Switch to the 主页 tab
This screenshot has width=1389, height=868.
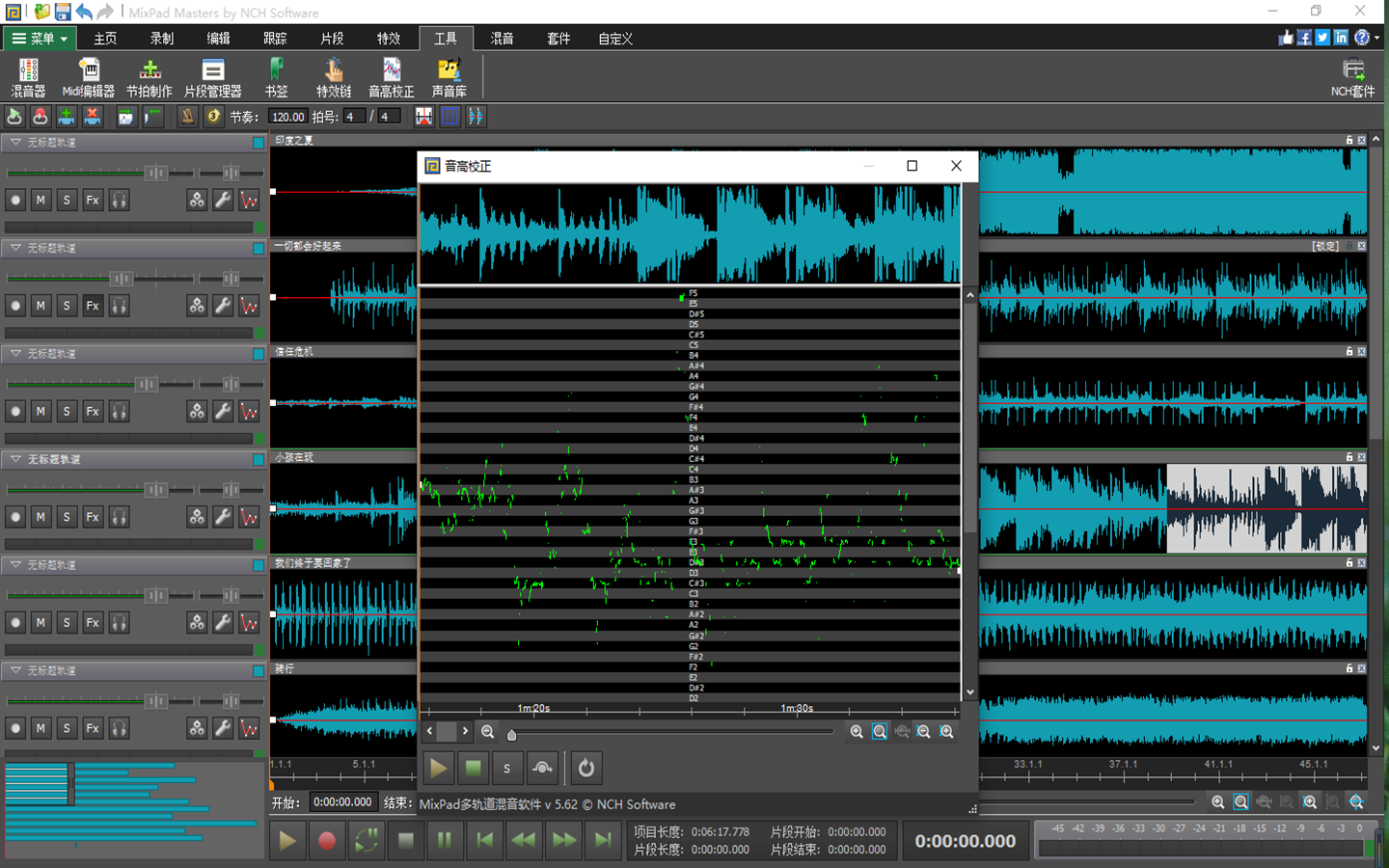click(x=105, y=39)
